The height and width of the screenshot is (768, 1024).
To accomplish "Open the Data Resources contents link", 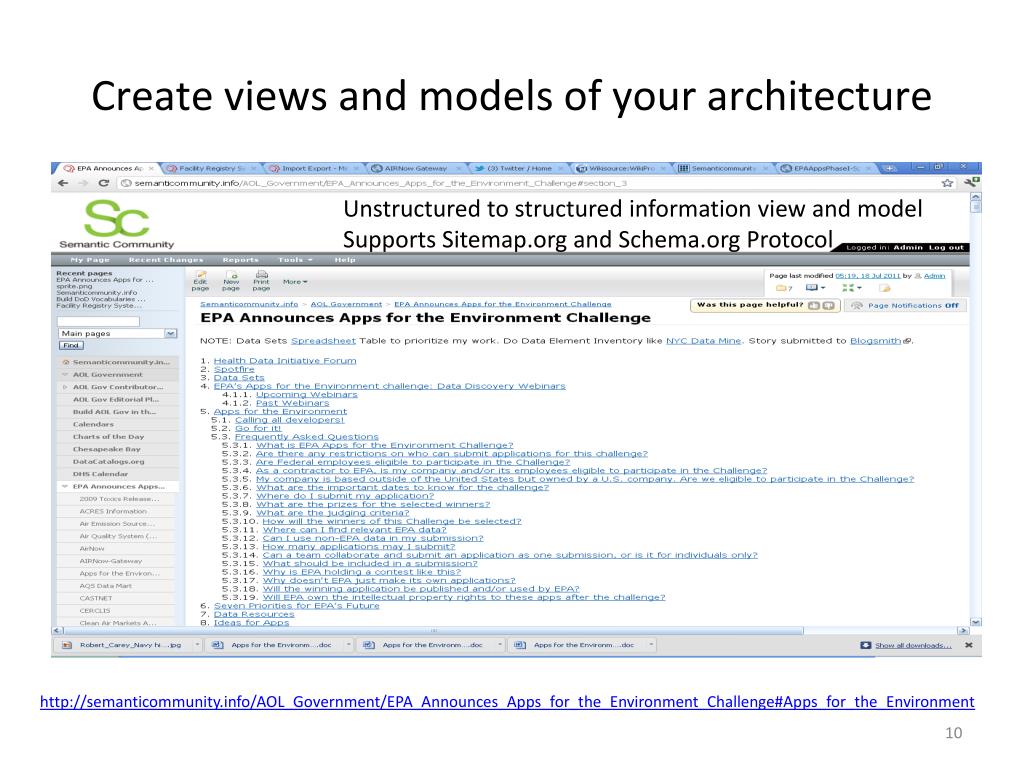I will pyautogui.click(x=254, y=614).
